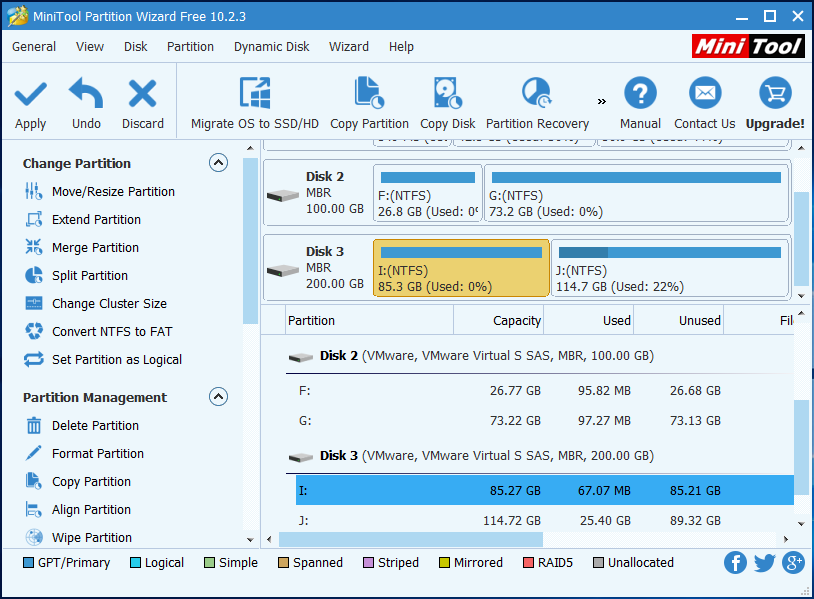
Task: Click the GPT/Primary legend color box
Action: (x=29, y=563)
